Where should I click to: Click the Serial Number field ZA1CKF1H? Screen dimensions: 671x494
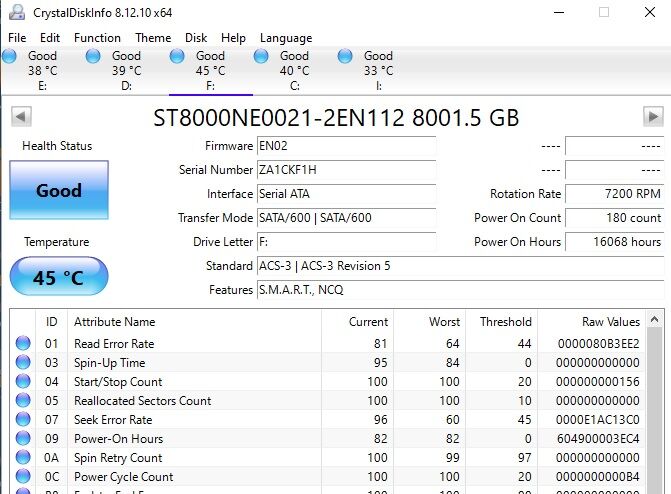[347, 170]
